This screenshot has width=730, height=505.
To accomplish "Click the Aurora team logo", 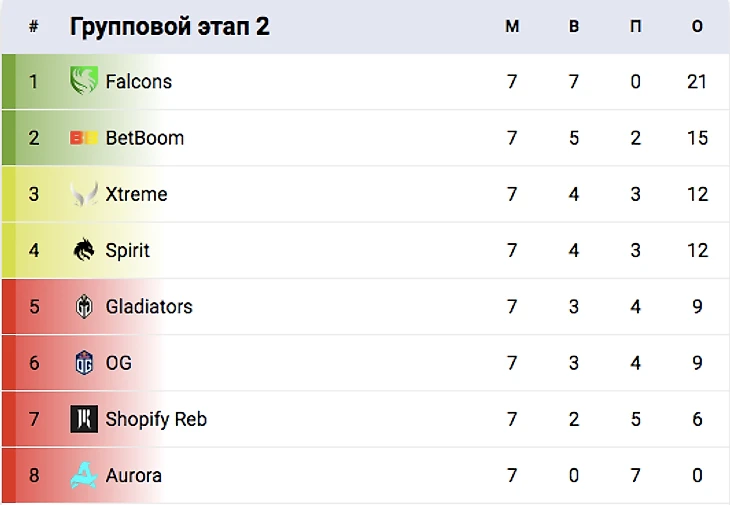I will pyautogui.click(x=84, y=475).
